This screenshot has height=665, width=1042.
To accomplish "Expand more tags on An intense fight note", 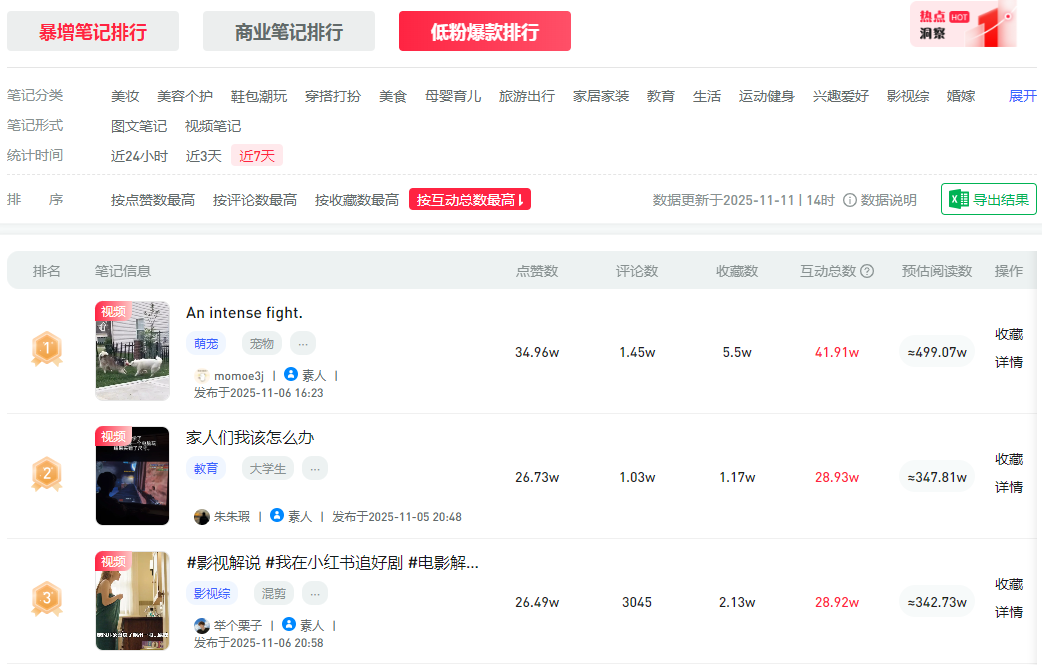I will coord(303,344).
